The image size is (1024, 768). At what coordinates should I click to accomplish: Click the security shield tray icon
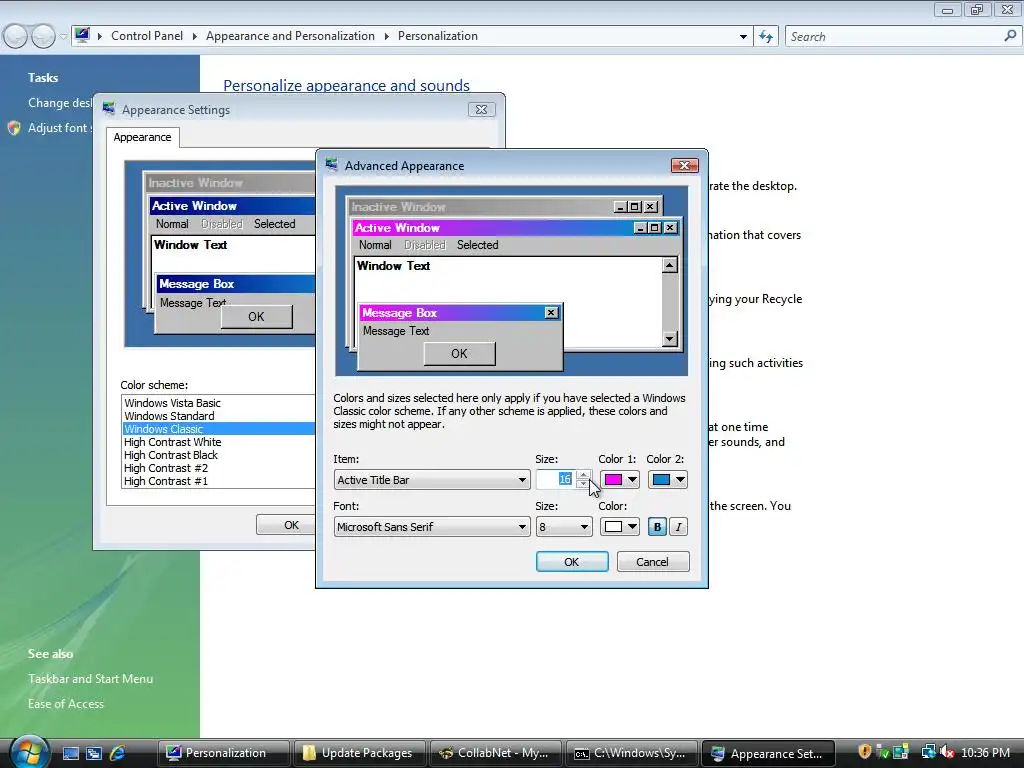864,752
